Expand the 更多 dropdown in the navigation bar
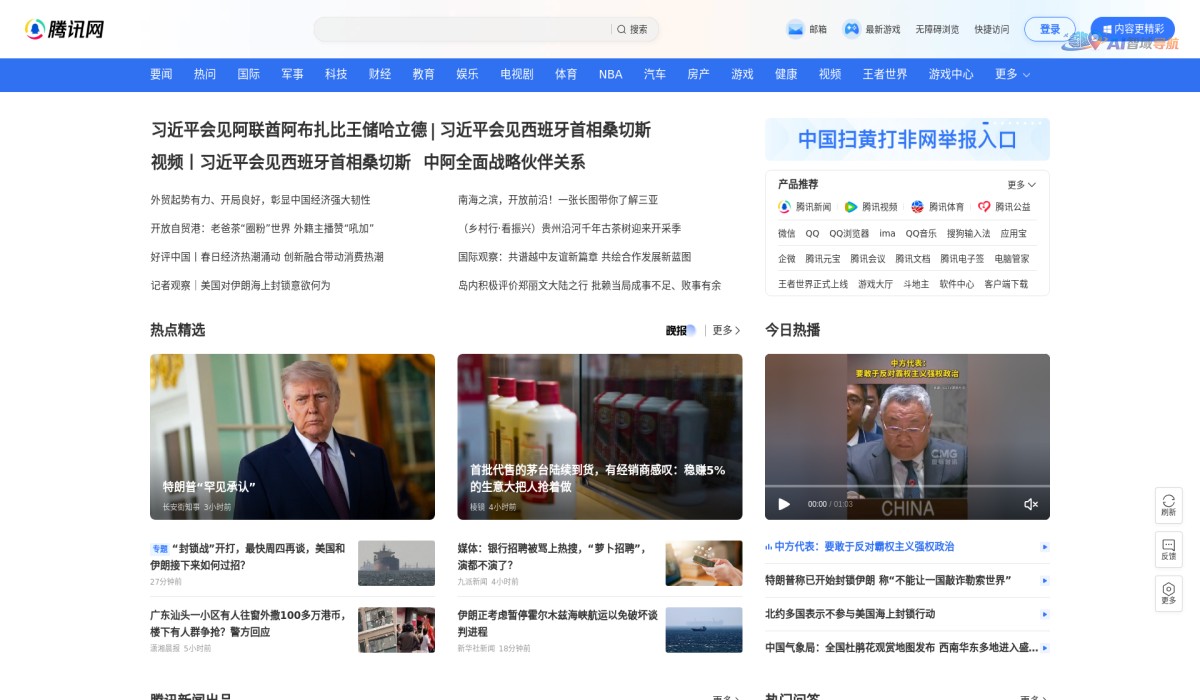This screenshot has width=1200, height=700. pos(1011,74)
